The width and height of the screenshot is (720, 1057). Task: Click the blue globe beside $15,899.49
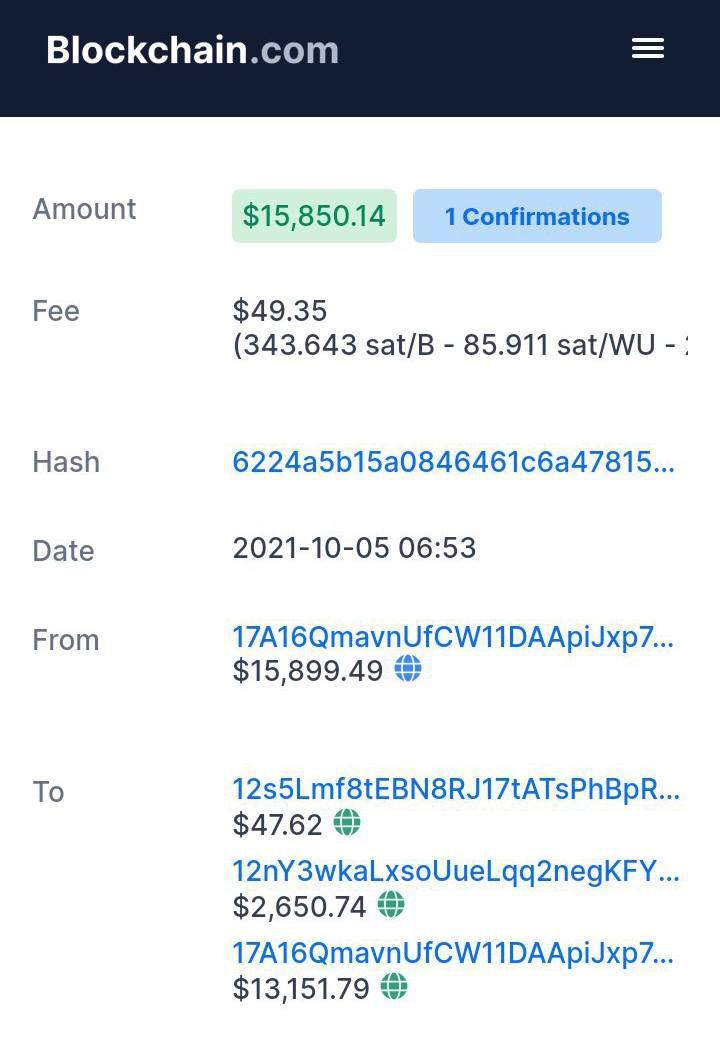click(x=408, y=669)
